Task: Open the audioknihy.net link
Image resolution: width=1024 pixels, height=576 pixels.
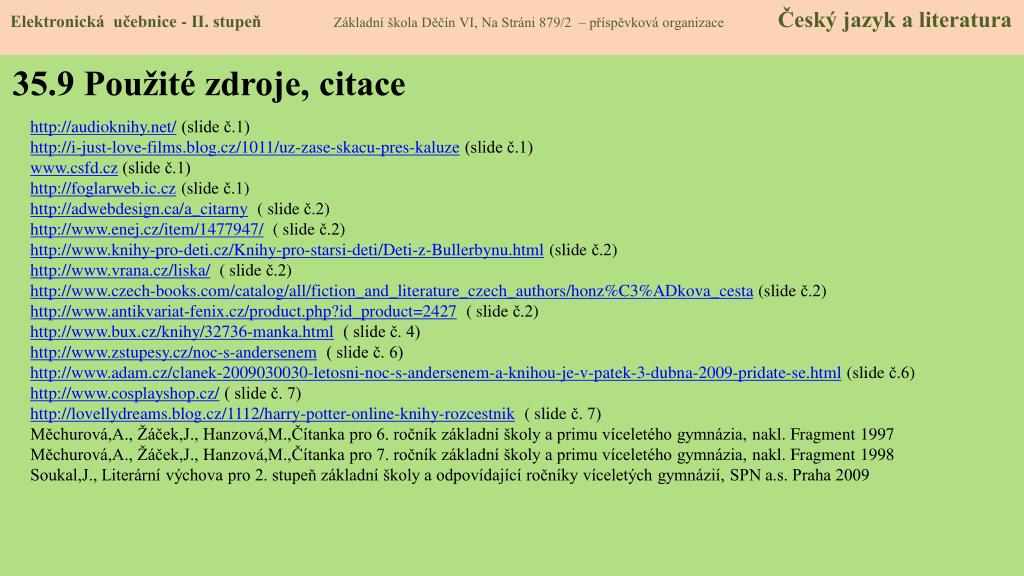Action: click(103, 127)
